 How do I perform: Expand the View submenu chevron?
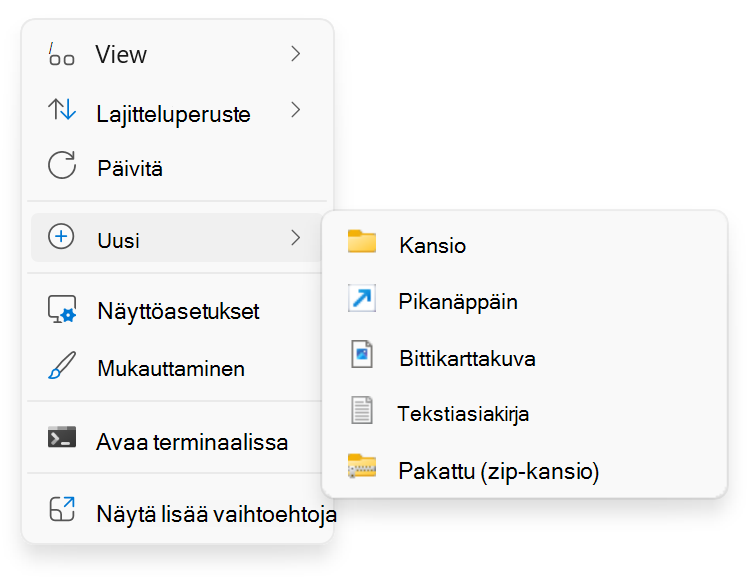pos(296,54)
